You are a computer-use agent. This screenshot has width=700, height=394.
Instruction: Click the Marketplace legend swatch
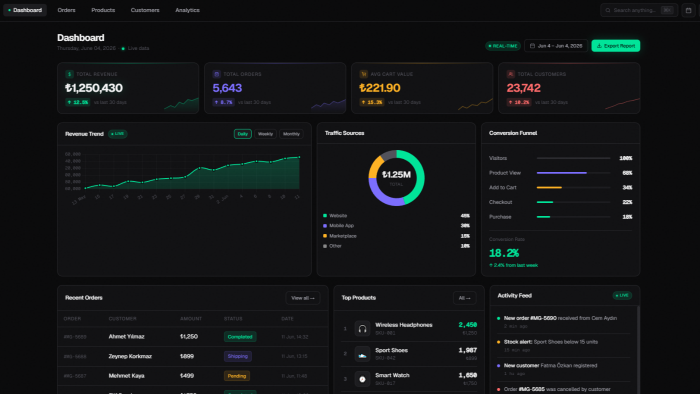[x=325, y=236]
